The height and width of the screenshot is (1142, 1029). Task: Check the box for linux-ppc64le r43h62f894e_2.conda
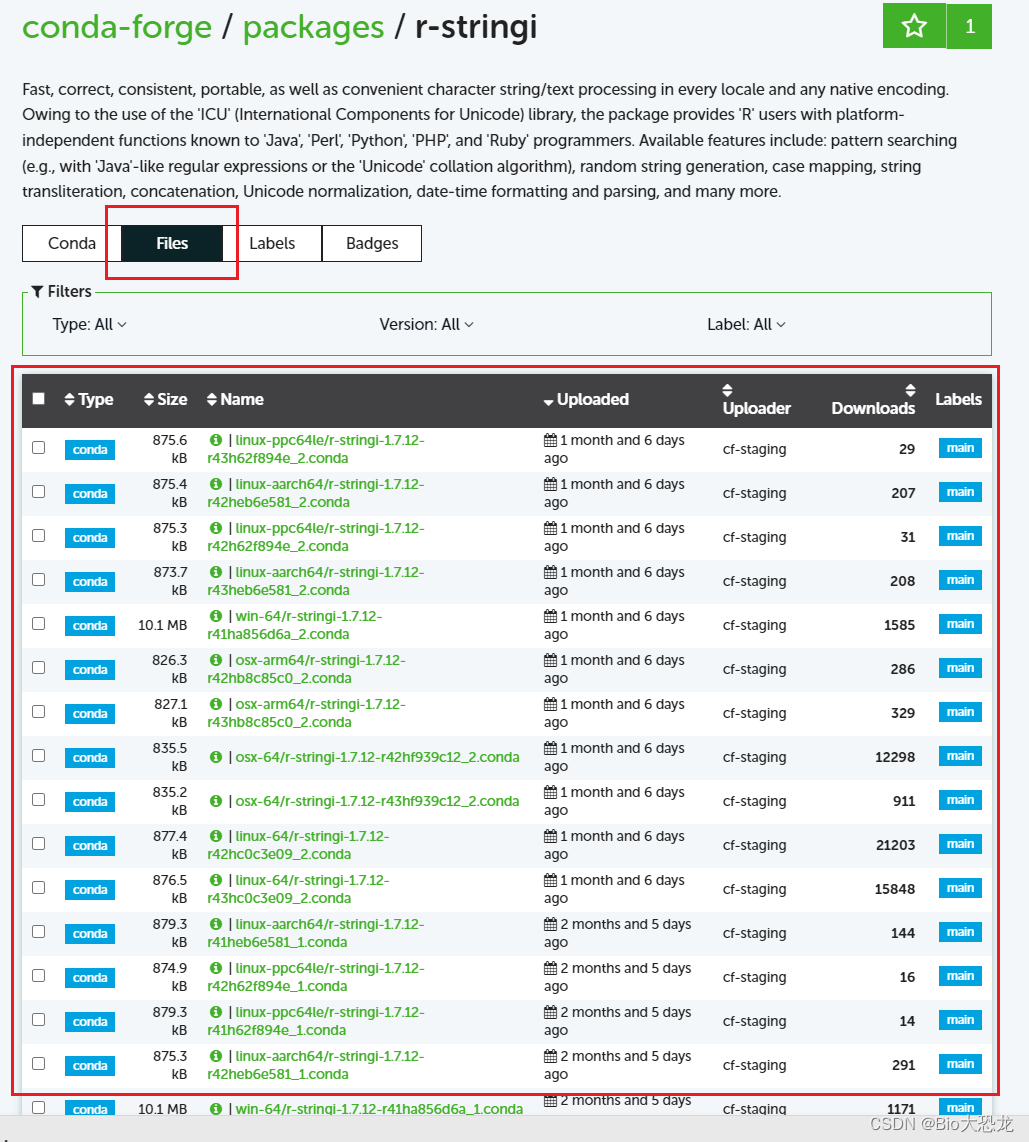pyautogui.click(x=39, y=447)
